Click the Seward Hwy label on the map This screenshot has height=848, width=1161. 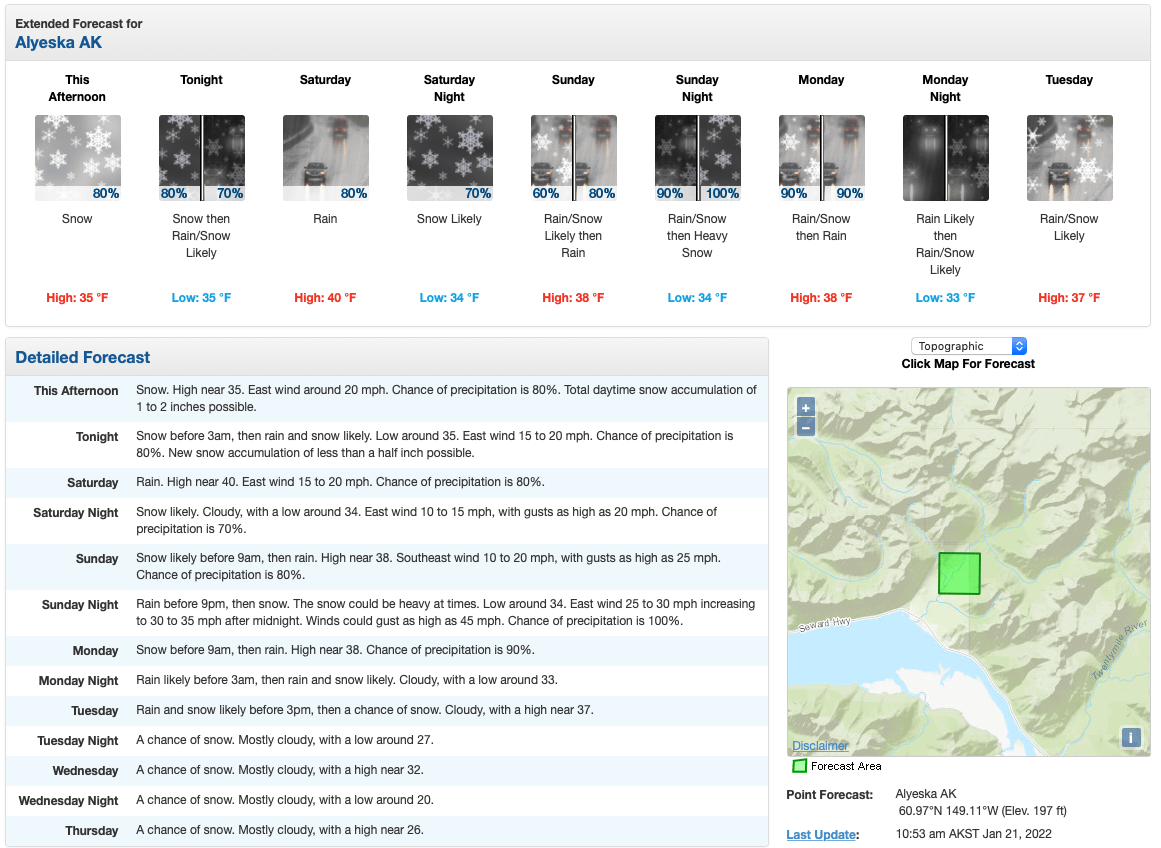[824, 624]
